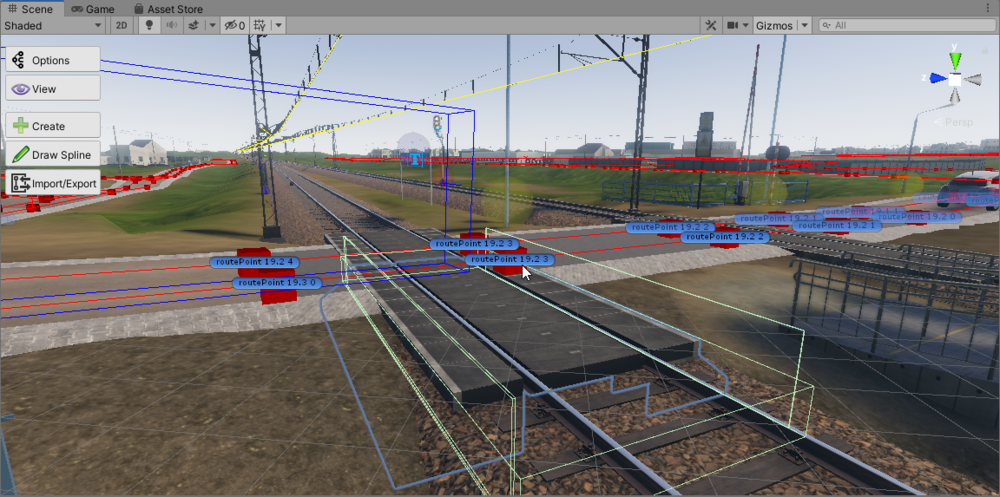The height and width of the screenshot is (497, 1000).
Task: Open search filter magnifier dropdown
Action: pyautogui.click(x=827, y=26)
